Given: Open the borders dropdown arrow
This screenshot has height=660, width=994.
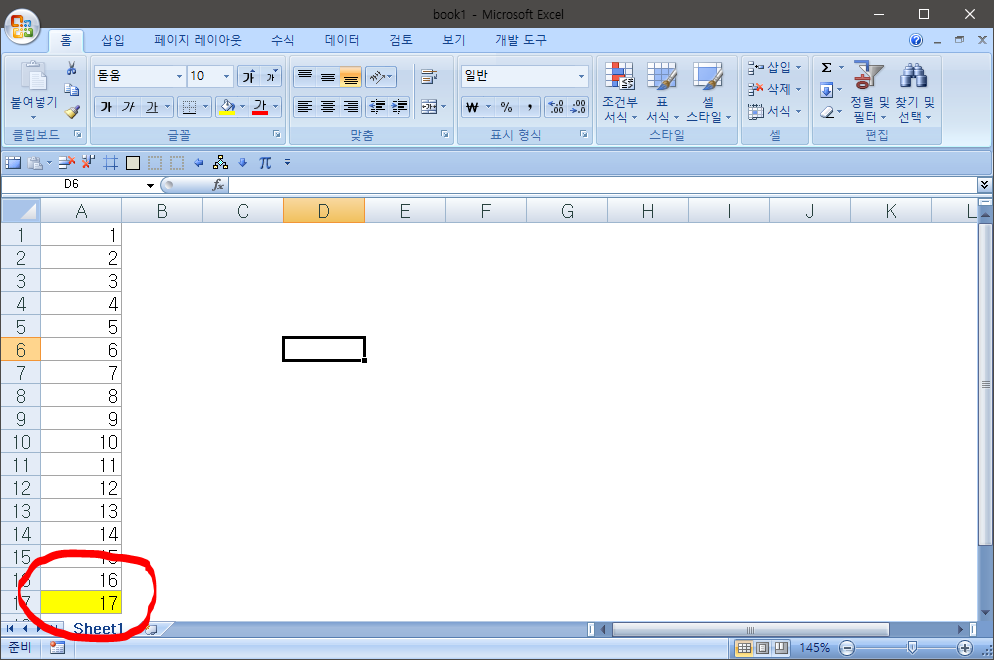Looking at the screenshot, I should pyautogui.click(x=205, y=107).
